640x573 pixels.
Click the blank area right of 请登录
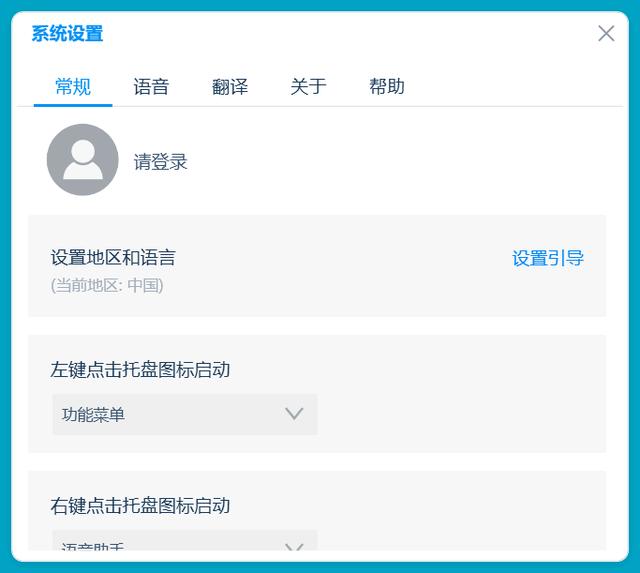pyautogui.click(x=400, y=162)
